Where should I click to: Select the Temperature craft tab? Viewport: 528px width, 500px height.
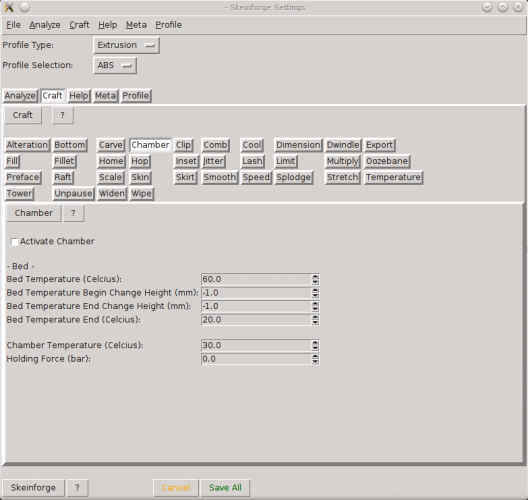coord(393,177)
